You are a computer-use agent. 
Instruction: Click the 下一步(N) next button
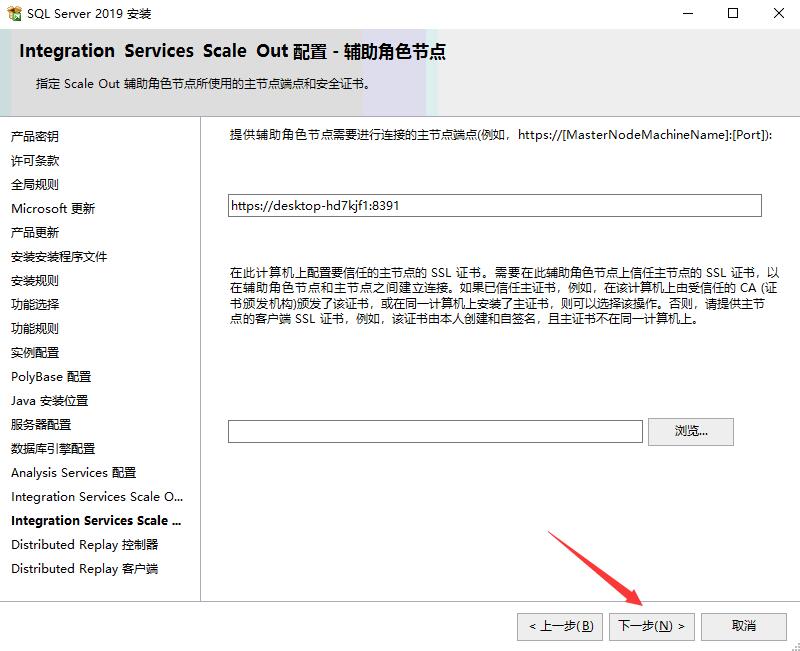pos(652,626)
